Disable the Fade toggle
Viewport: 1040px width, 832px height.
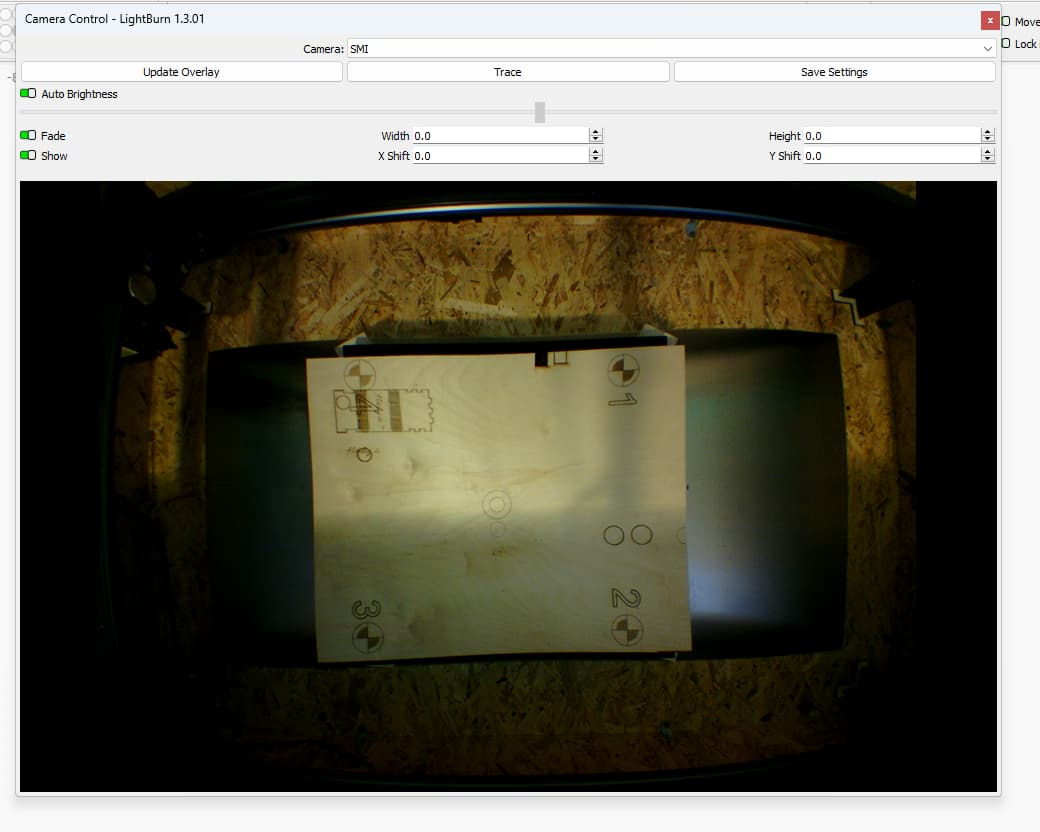pyautogui.click(x=28, y=135)
